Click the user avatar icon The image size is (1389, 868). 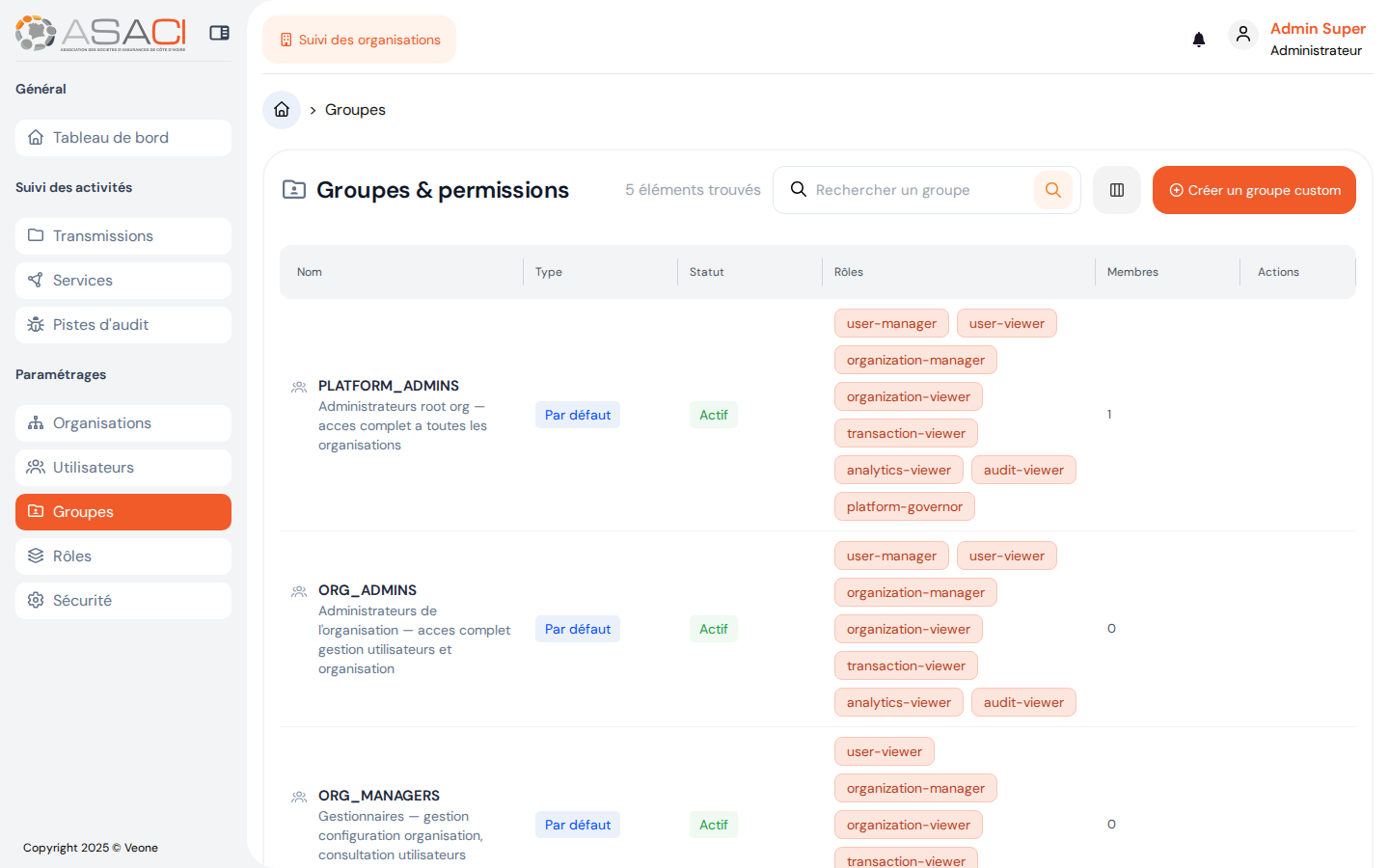click(1243, 34)
